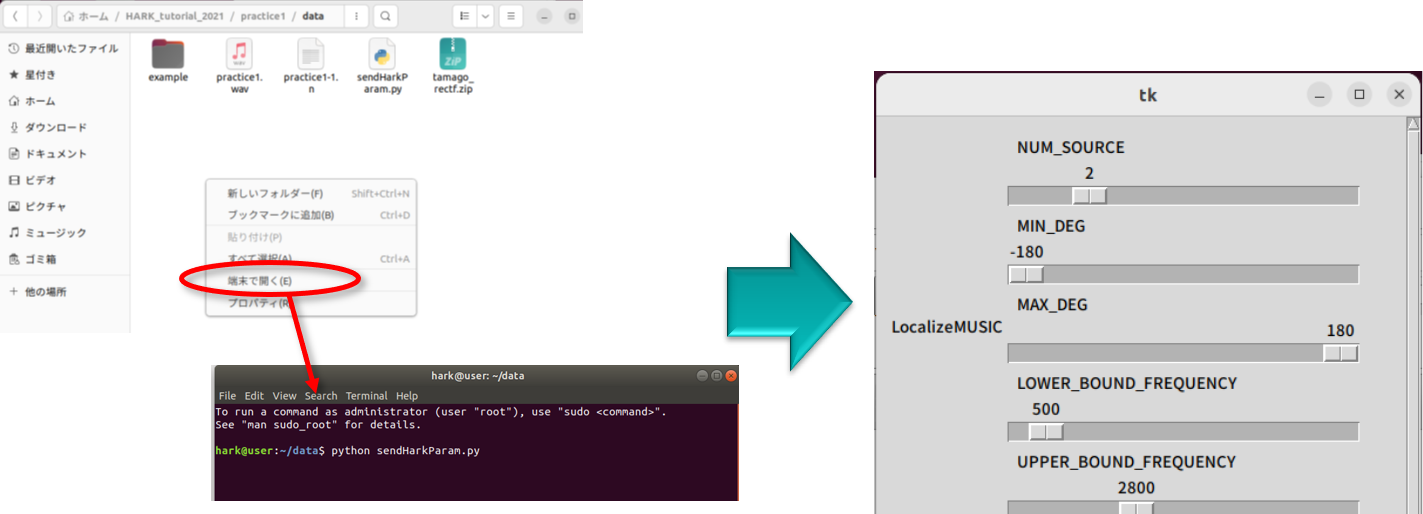The height and width of the screenshot is (514, 1423).
Task: Select the sendHarkParam.py Python file
Action: tap(381, 55)
